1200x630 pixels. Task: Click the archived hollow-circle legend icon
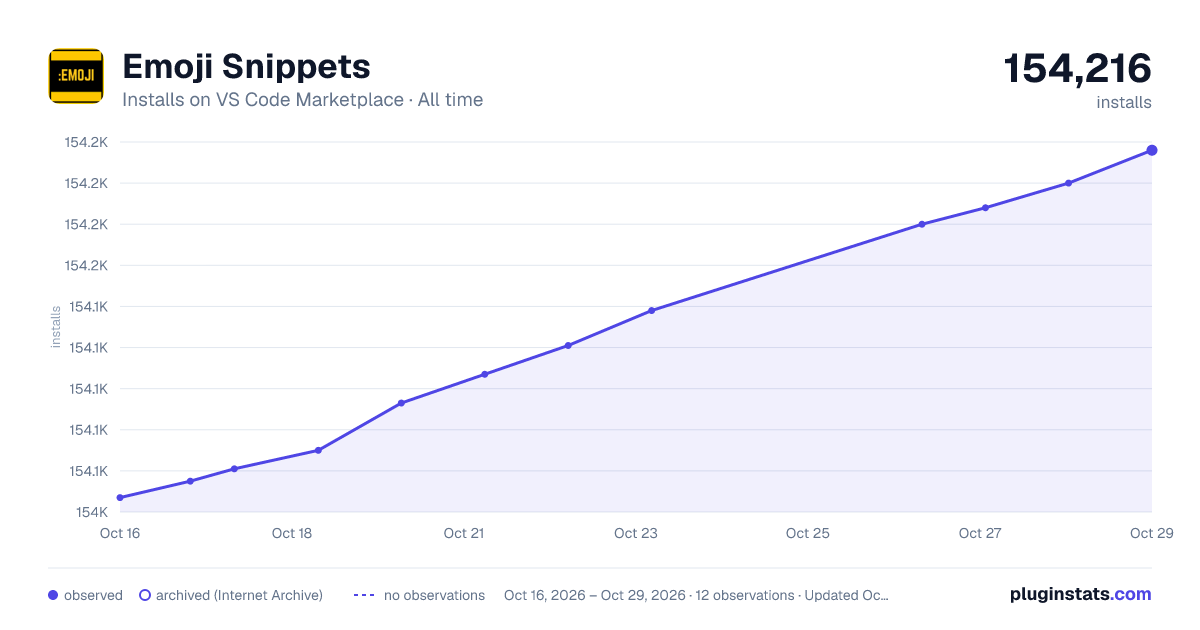pyautogui.click(x=144, y=595)
